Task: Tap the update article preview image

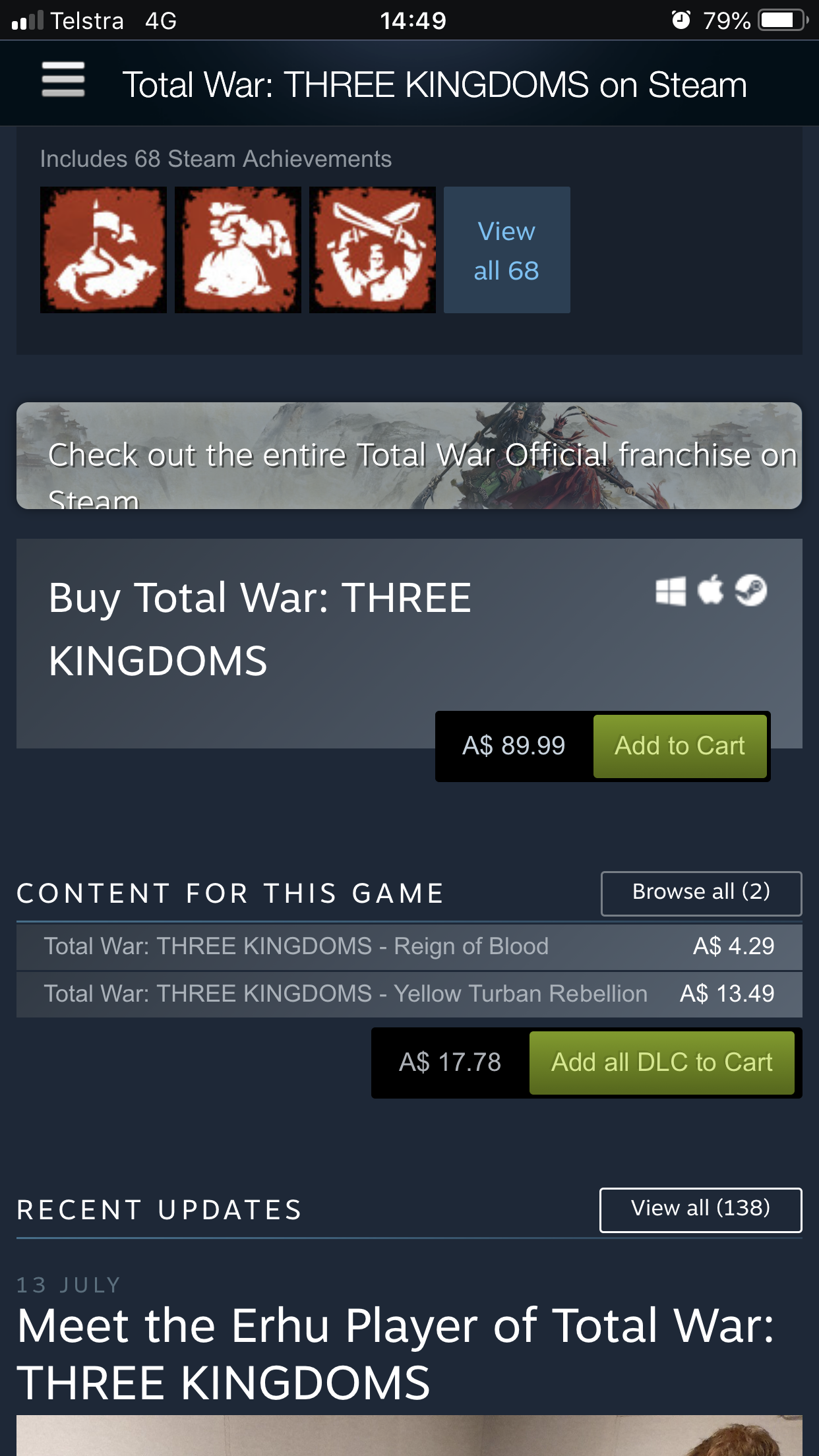Action: click(409, 1436)
